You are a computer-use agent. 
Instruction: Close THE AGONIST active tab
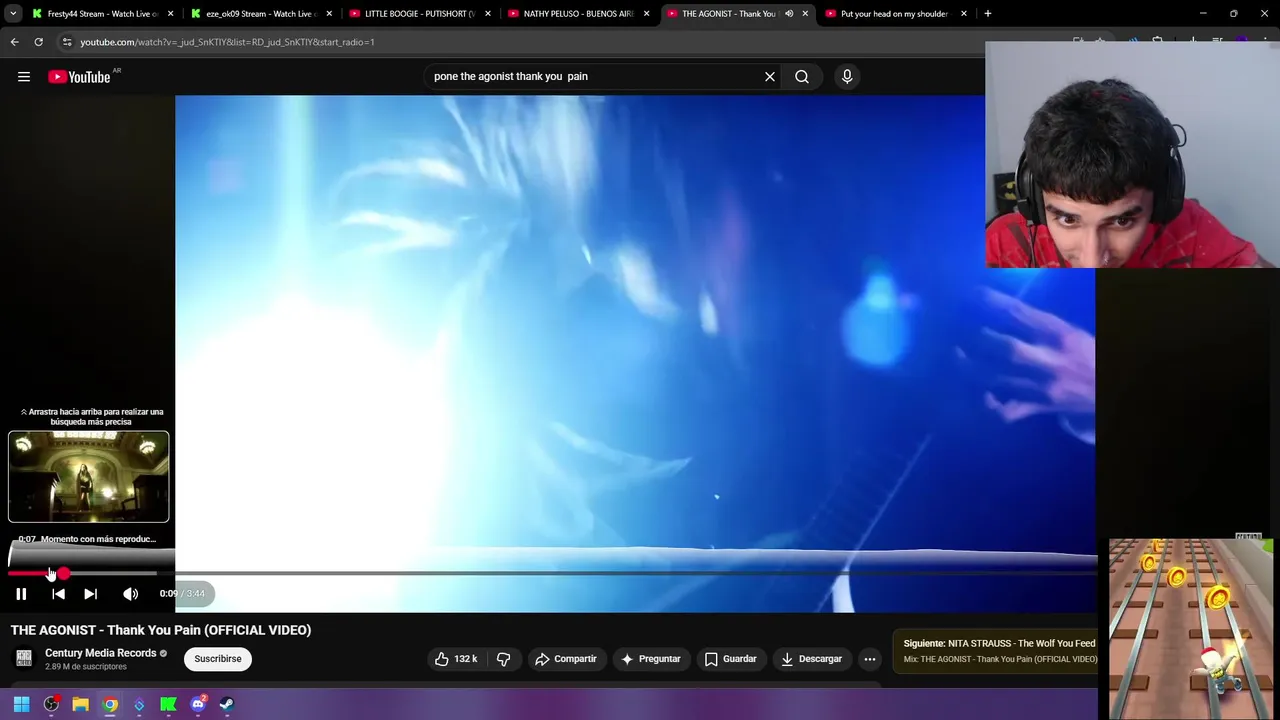[x=805, y=14]
